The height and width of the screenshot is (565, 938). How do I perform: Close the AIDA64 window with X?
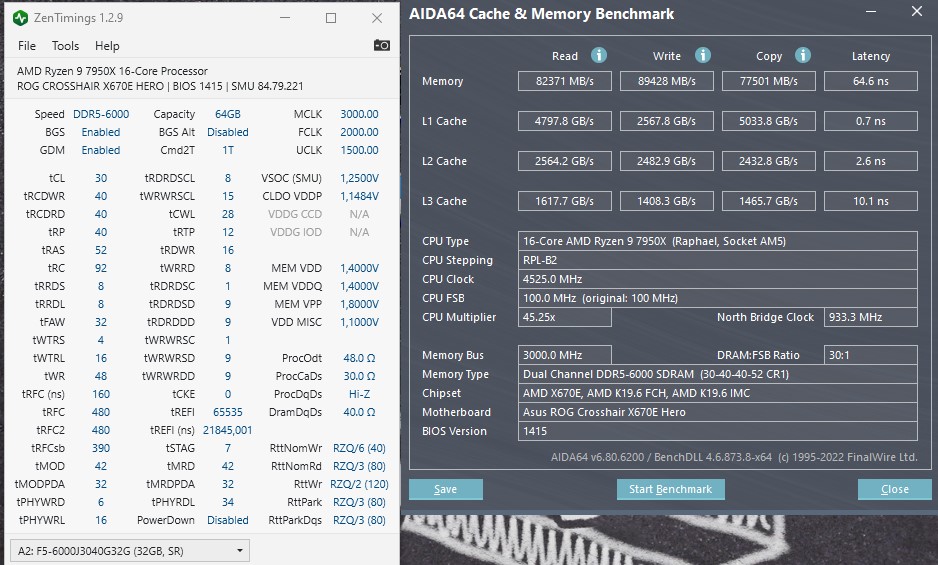pos(916,11)
